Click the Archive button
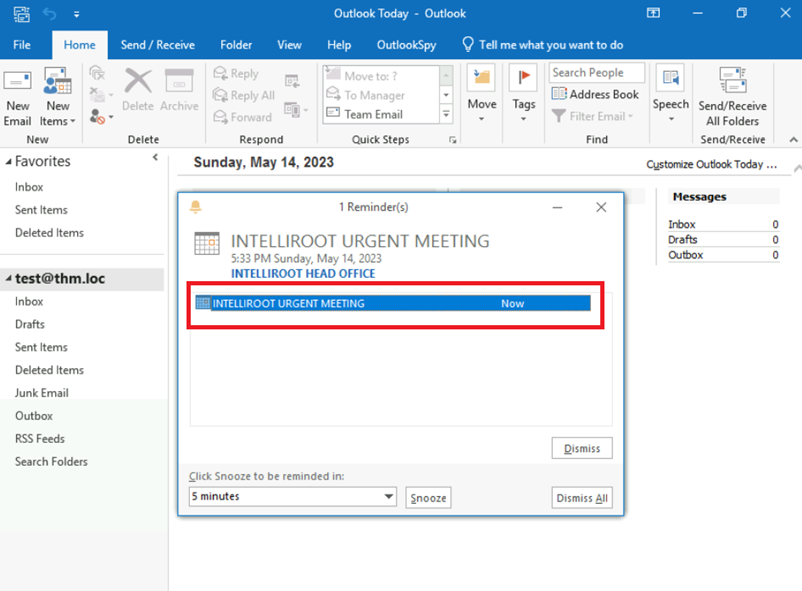Image resolution: width=802 pixels, height=591 pixels. [x=179, y=91]
